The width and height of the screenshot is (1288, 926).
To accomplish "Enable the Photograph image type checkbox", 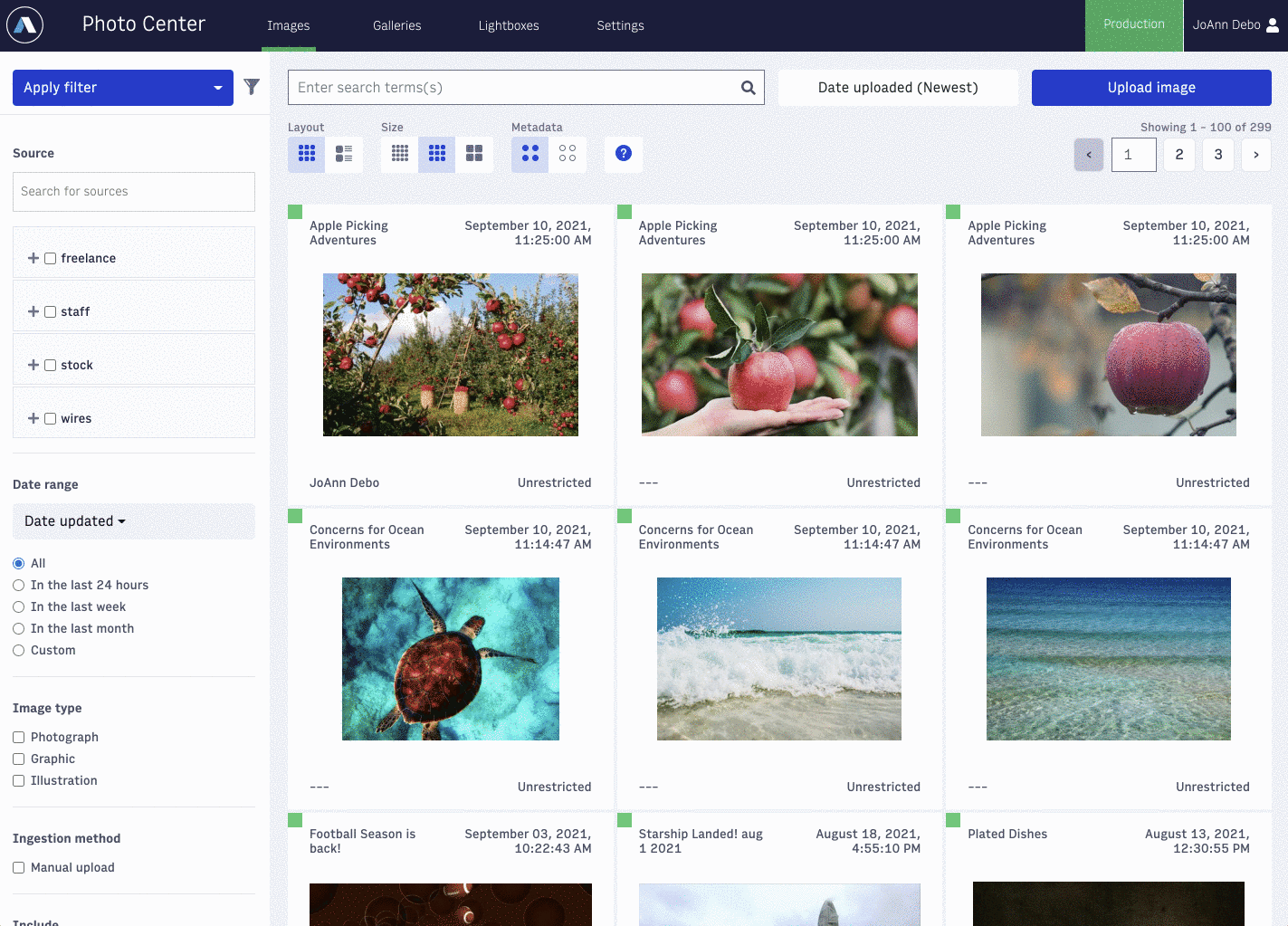I will point(18,737).
